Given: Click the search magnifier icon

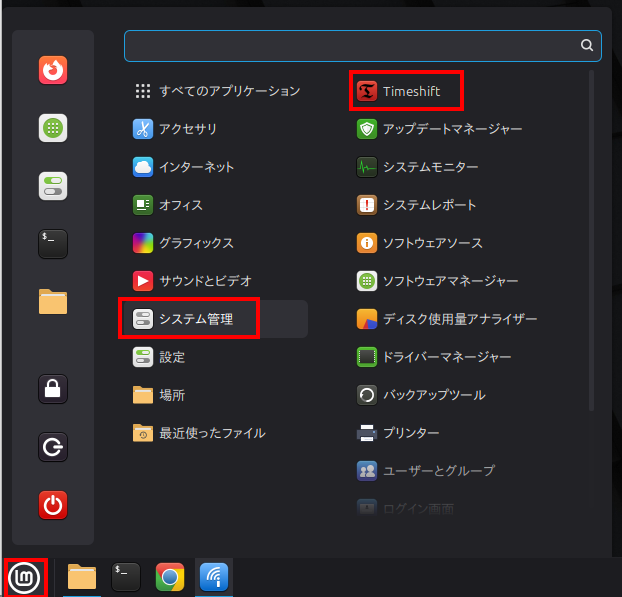Looking at the screenshot, I should (x=587, y=45).
